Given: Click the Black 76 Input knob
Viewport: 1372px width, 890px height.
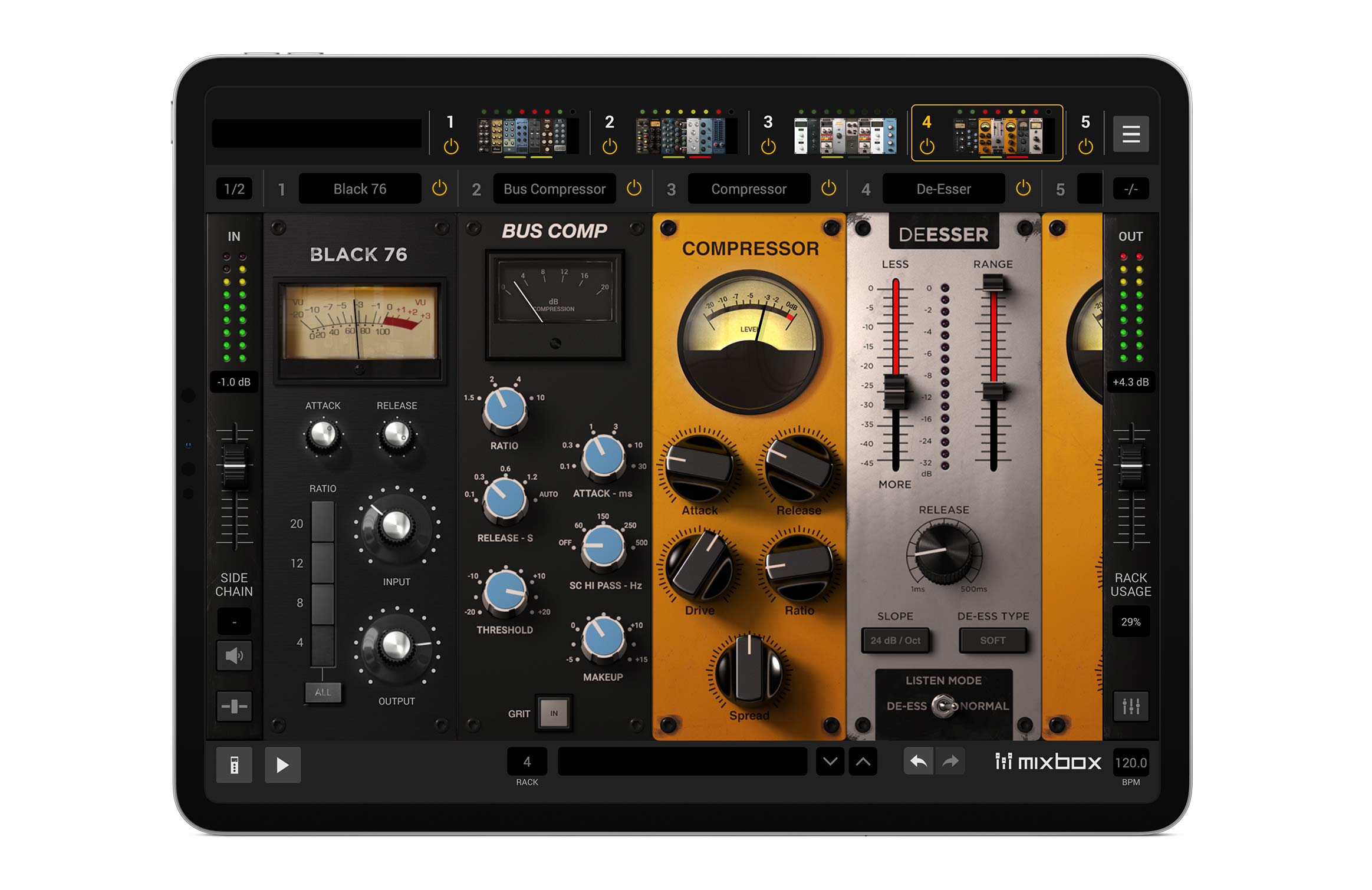Looking at the screenshot, I should (396, 526).
